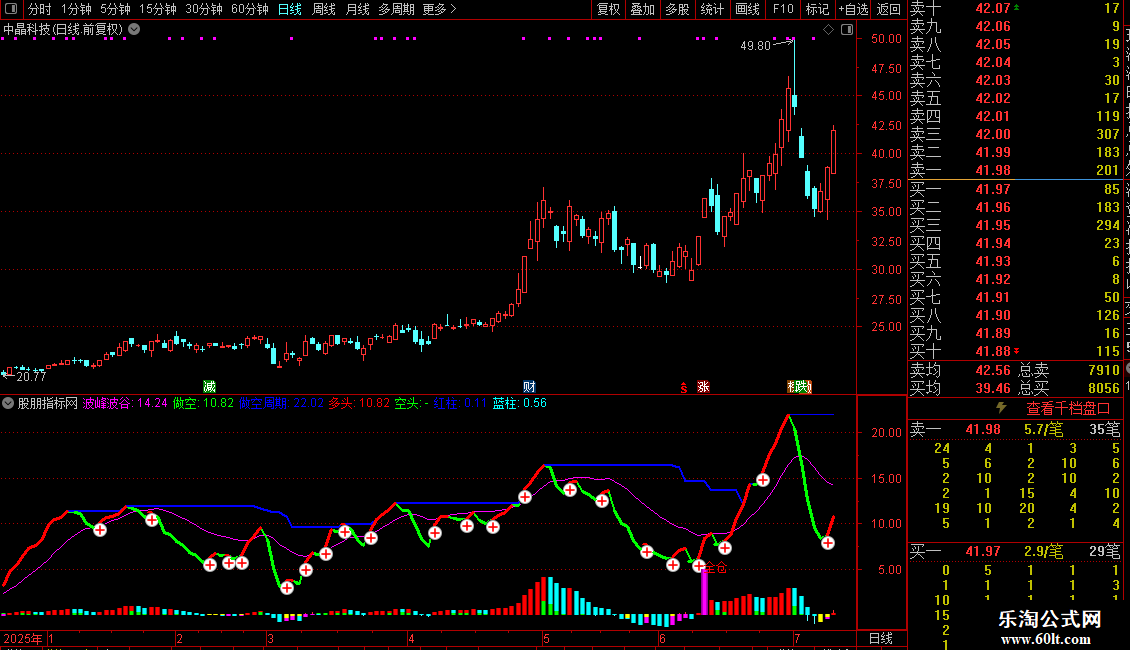Screen dimensions: 1130x650
Task: Click the month 5 marker on timeline
Action: click(546, 638)
